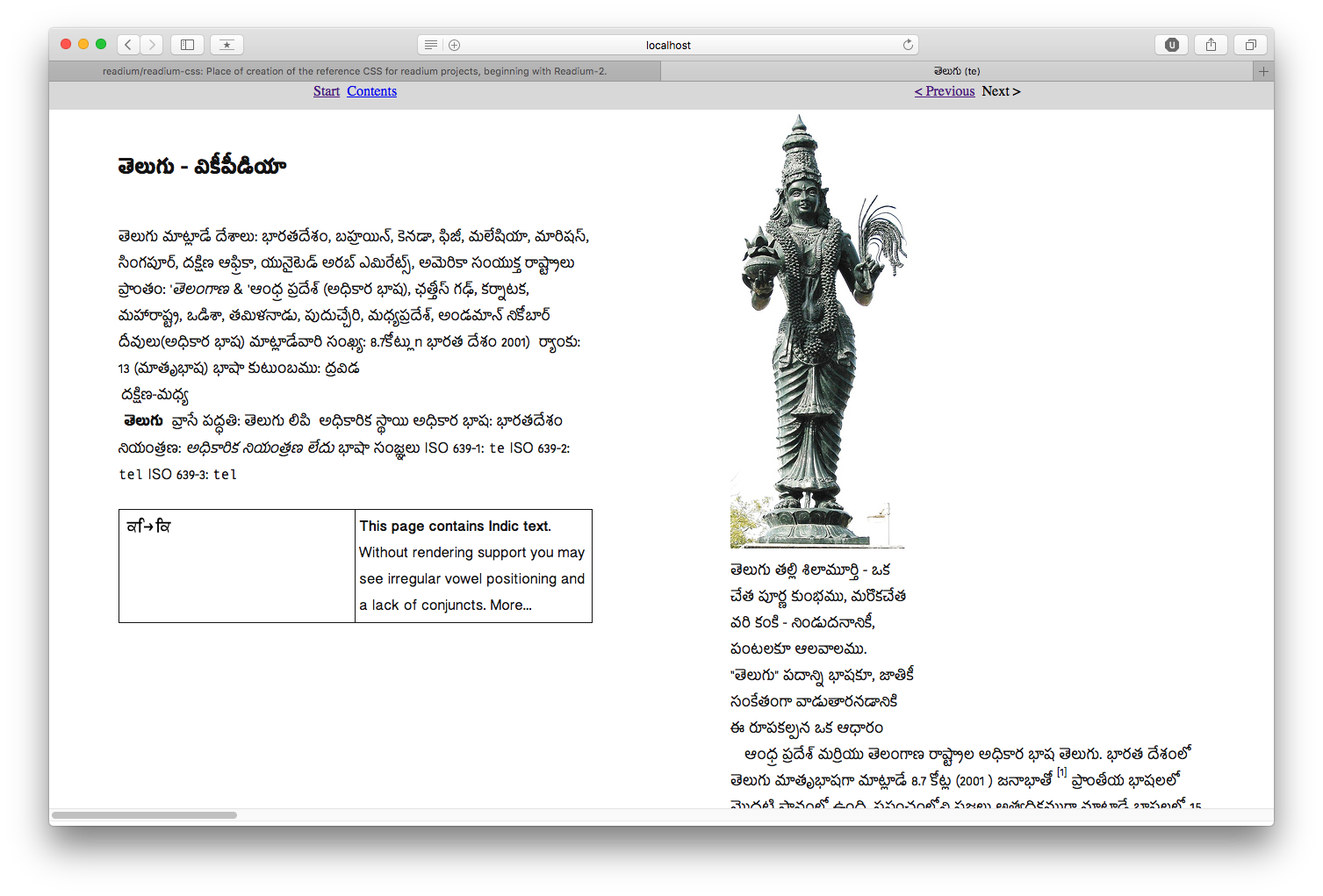Switch to the readium/readium-css tab

coord(355,71)
